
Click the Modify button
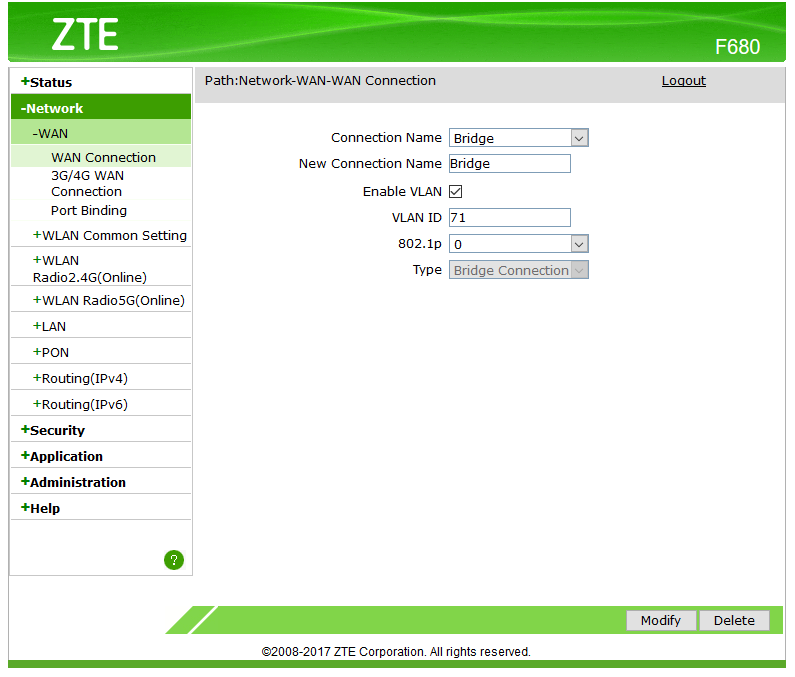point(661,620)
